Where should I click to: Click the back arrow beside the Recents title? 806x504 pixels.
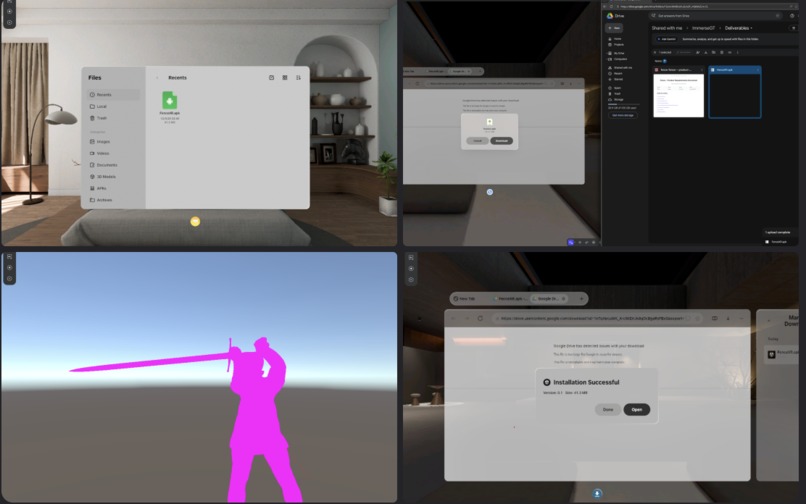[157, 78]
